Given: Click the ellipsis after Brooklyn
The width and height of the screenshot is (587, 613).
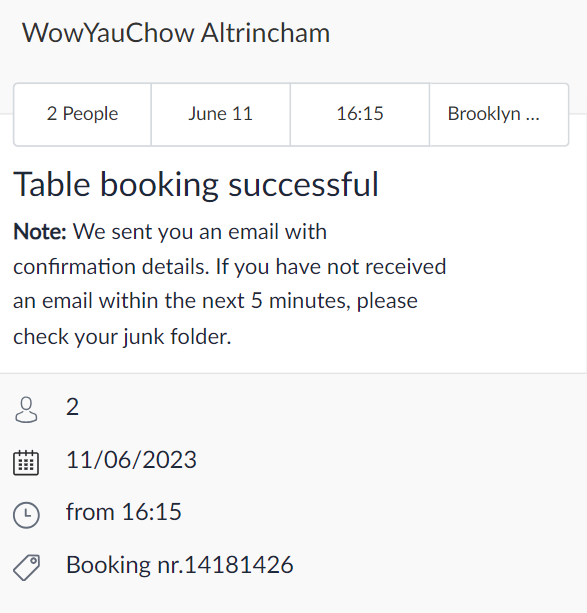Looking at the screenshot, I should tap(533, 115).
